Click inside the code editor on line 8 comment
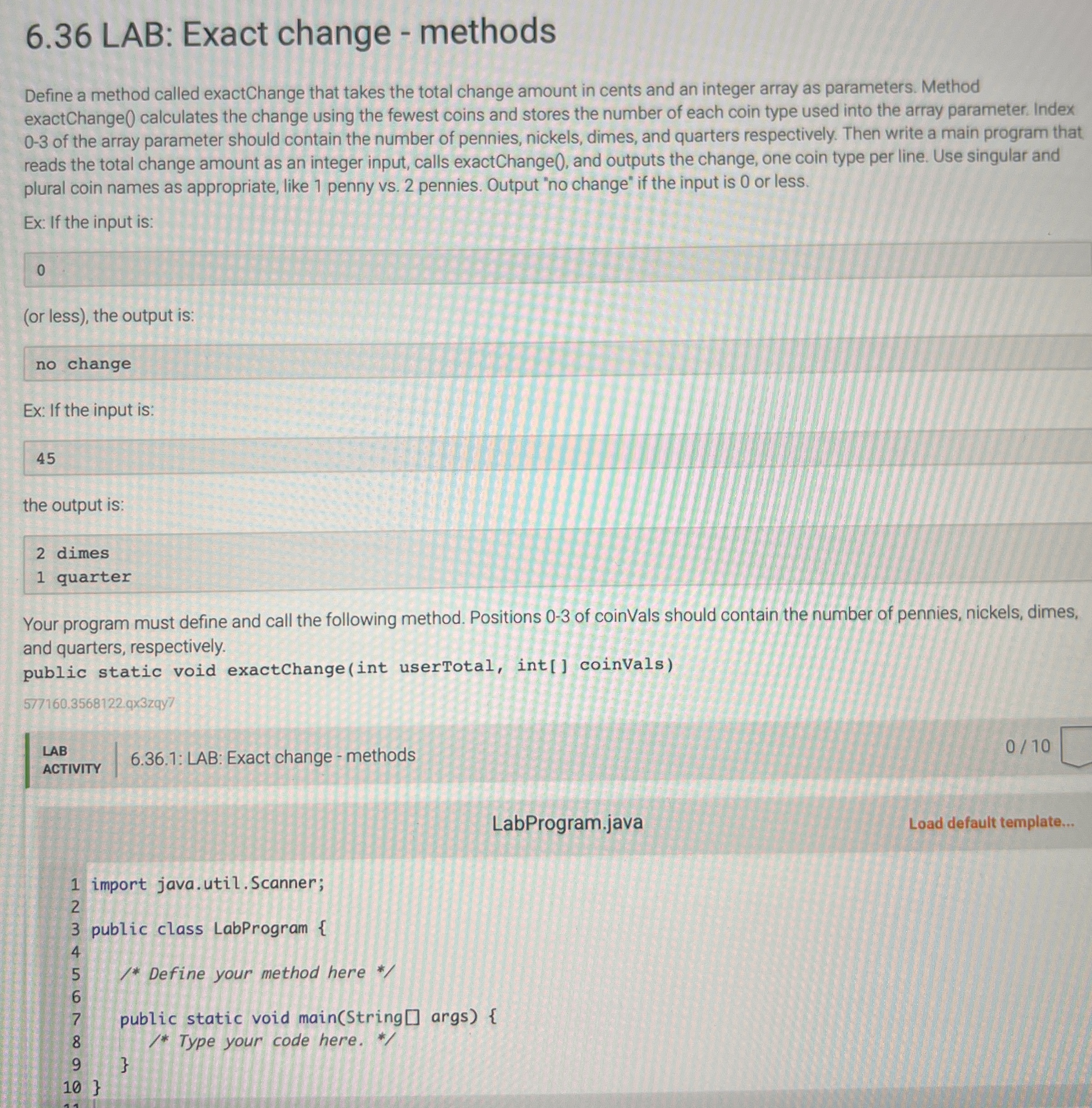The width and height of the screenshot is (1092, 1108). 270,1041
